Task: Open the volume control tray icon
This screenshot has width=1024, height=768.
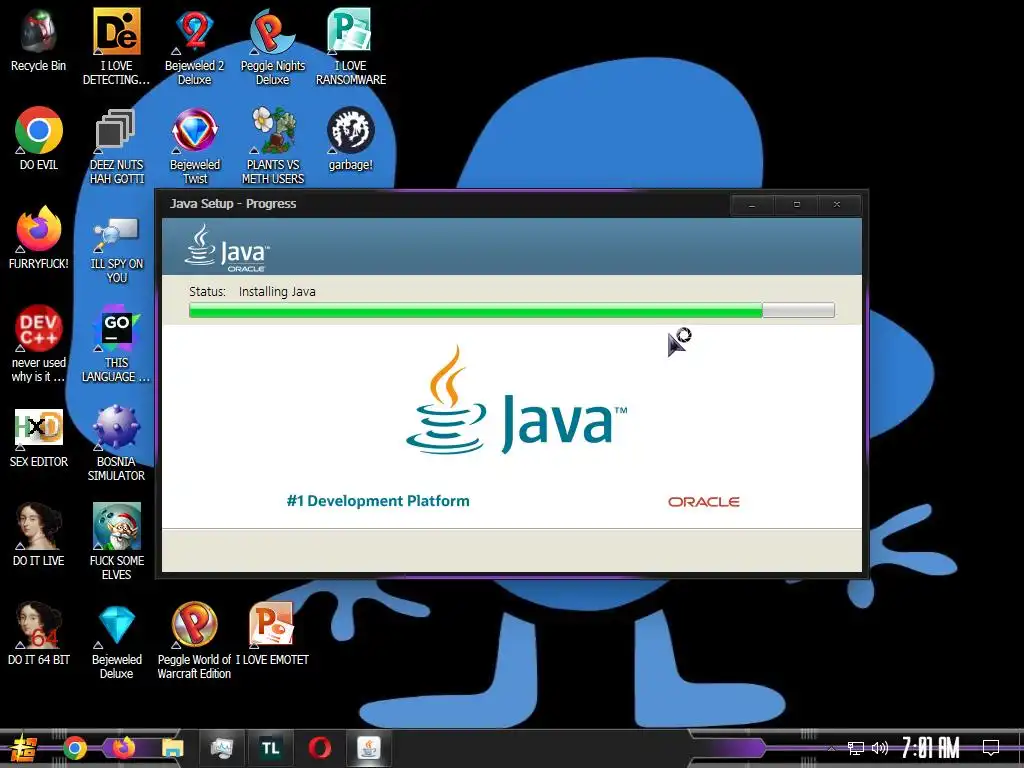Action: click(x=880, y=748)
